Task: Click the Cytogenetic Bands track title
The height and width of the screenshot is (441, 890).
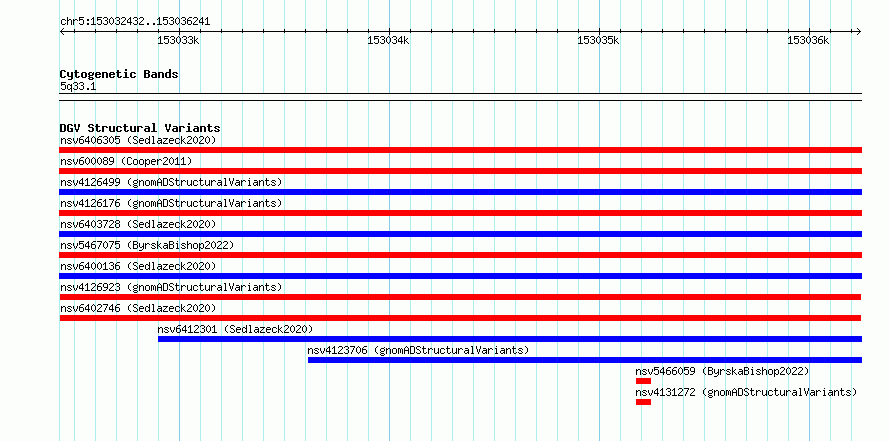Action: click(119, 74)
